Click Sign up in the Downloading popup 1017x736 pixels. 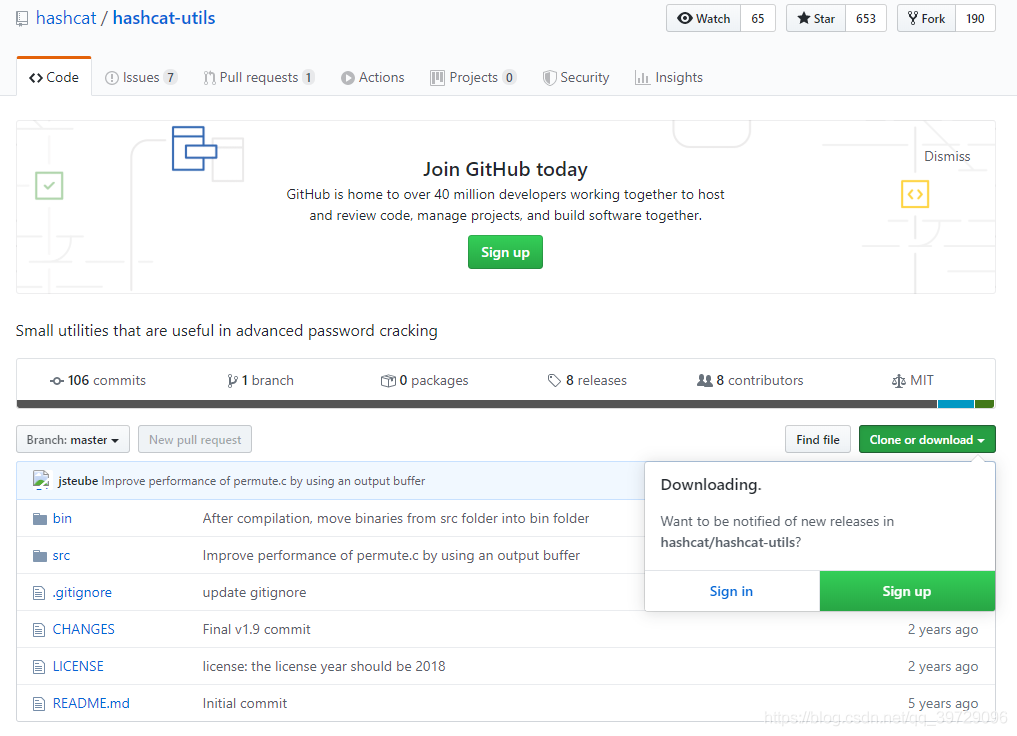click(907, 591)
